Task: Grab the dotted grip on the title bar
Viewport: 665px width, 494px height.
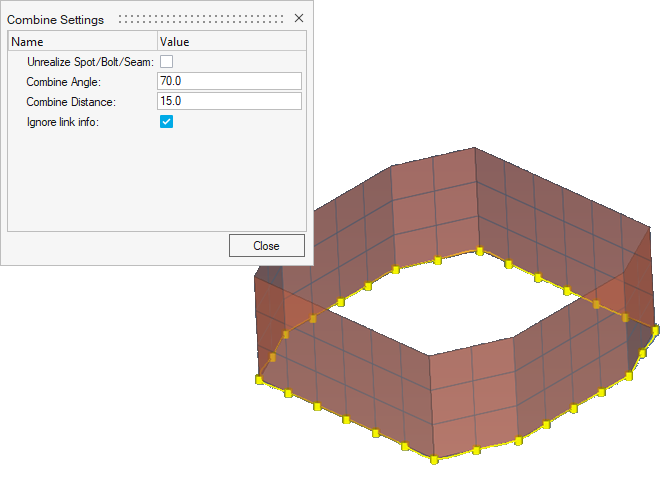Action: (x=200, y=19)
